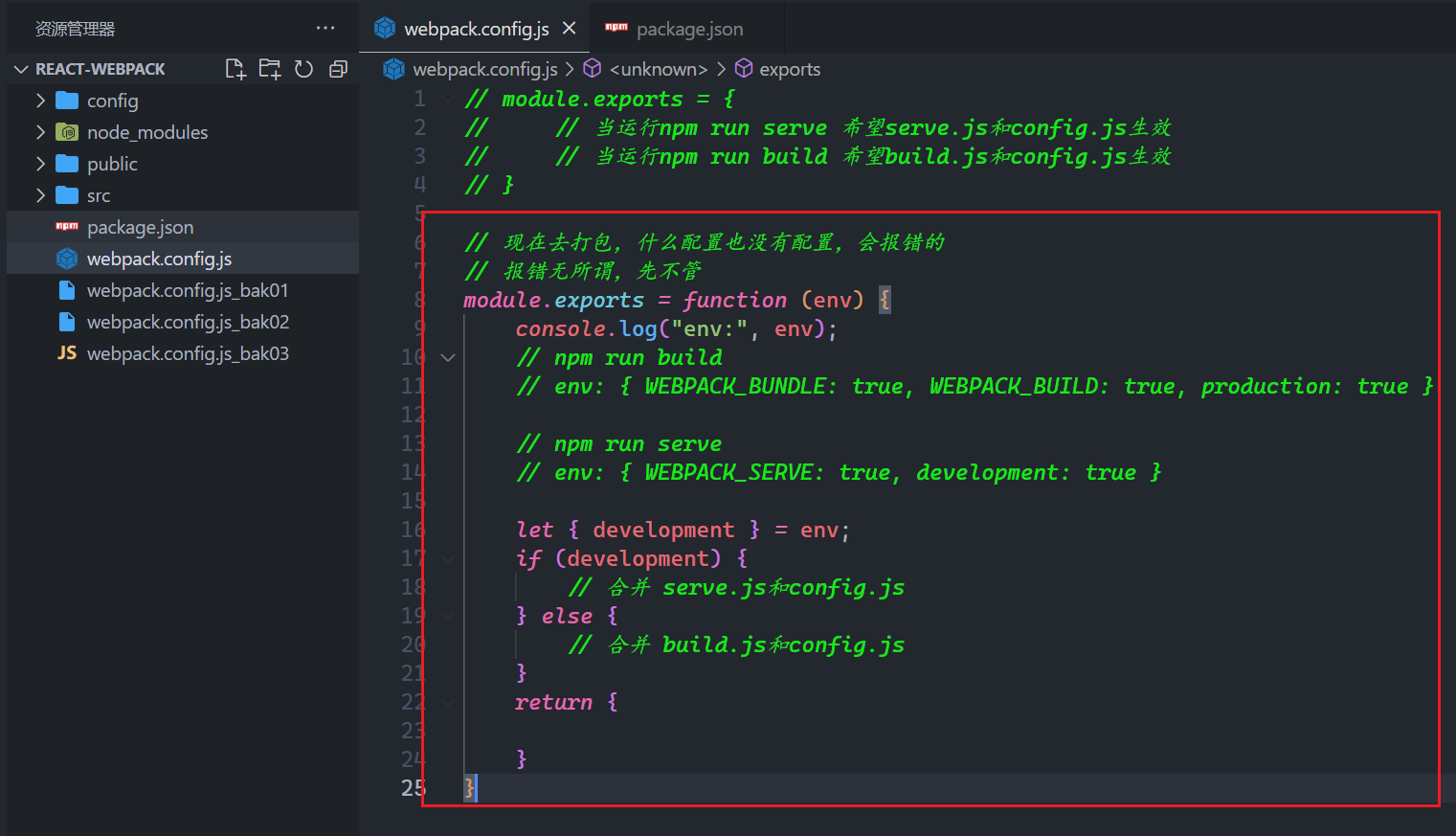Click the node_modules folder icon

click(x=67, y=132)
